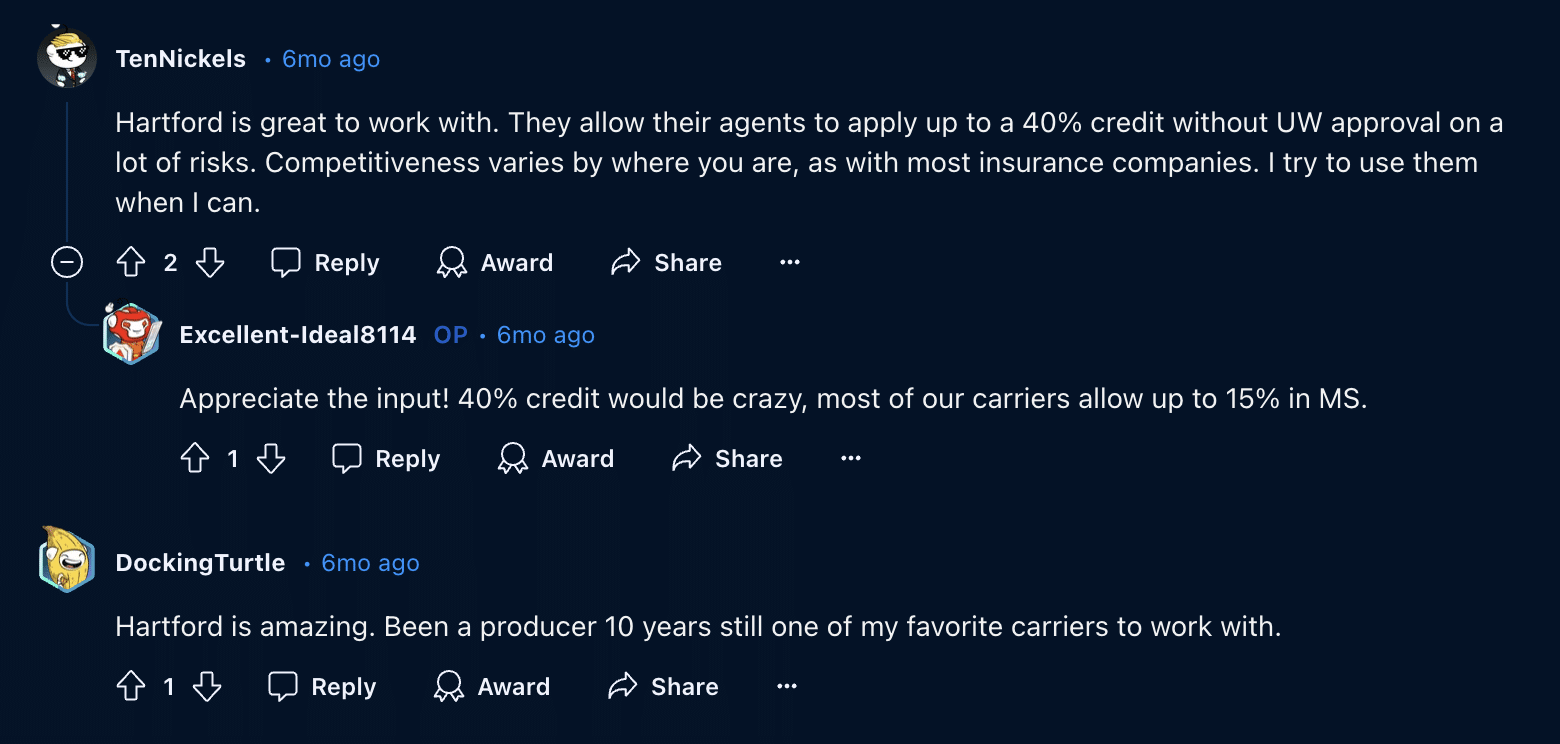This screenshot has height=744, width=1560.
Task: Upvote TenNickels' Hartford comment
Action: [131, 263]
